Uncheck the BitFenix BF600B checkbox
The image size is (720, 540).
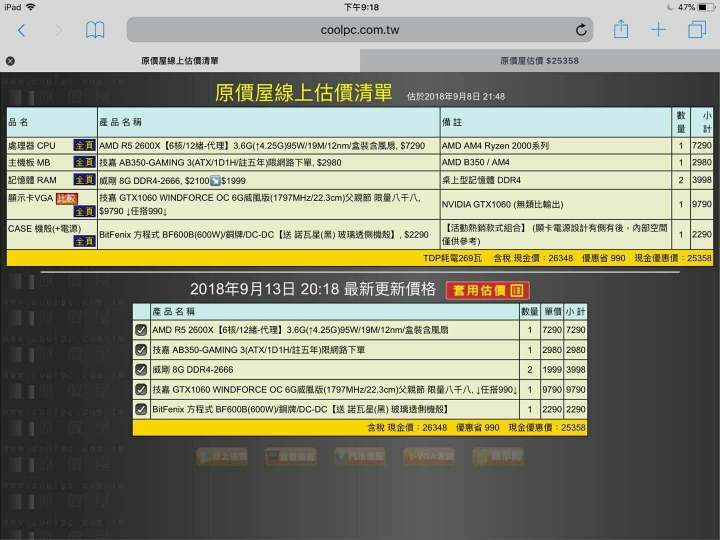(141, 409)
